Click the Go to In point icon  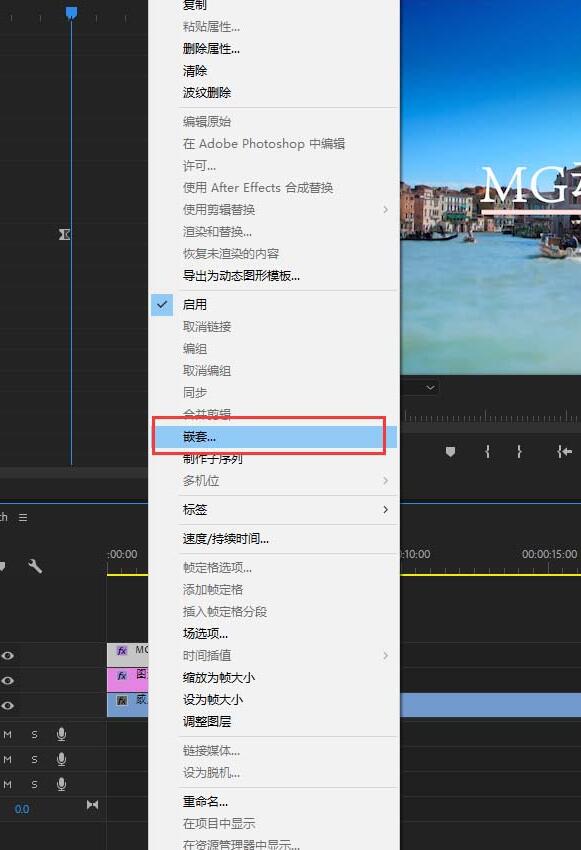tap(564, 452)
